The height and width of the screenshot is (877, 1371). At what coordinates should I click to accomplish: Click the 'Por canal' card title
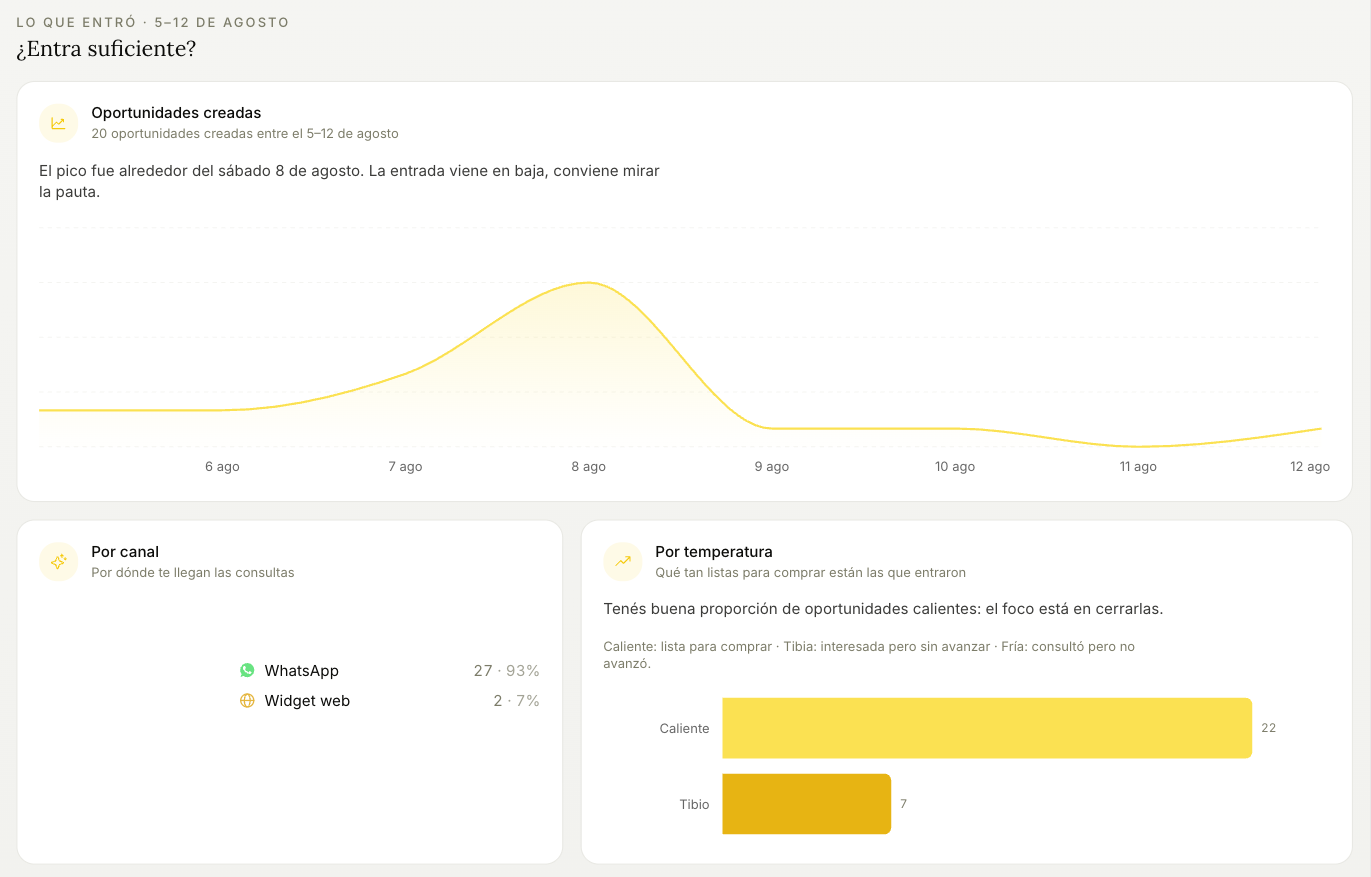click(x=125, y=552)
